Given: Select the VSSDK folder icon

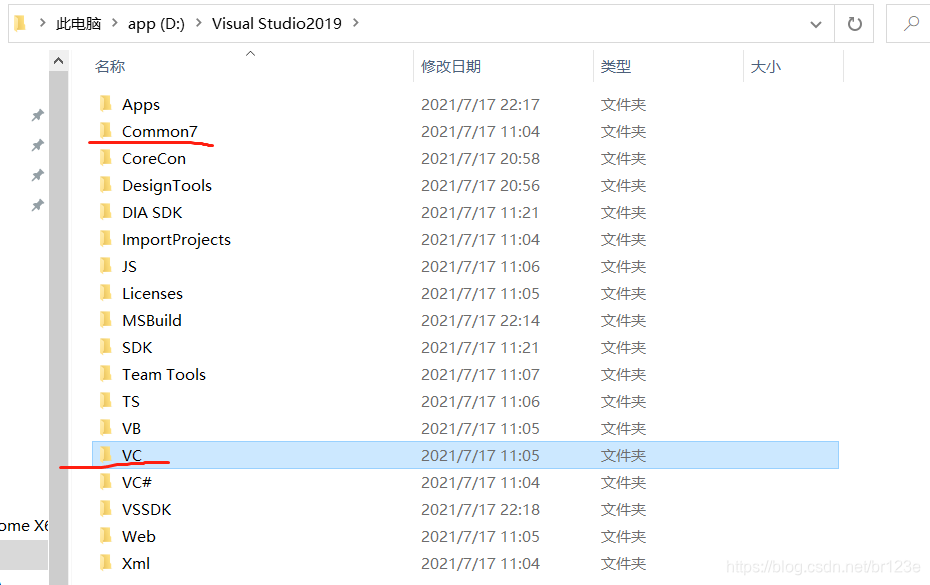Looking at the screenshot, I should (105, 508).
